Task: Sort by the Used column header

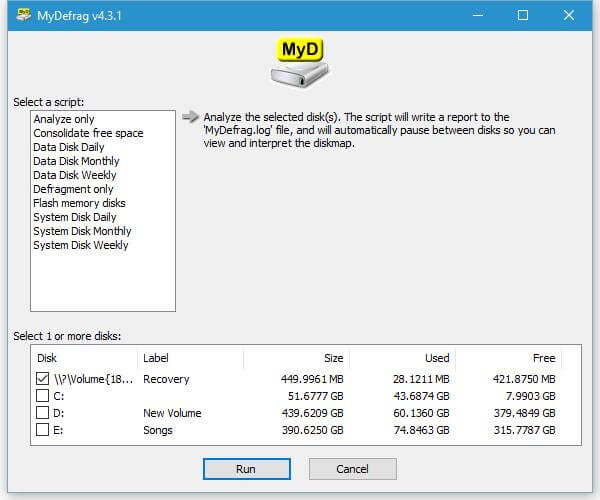Action: coord(403,358)
